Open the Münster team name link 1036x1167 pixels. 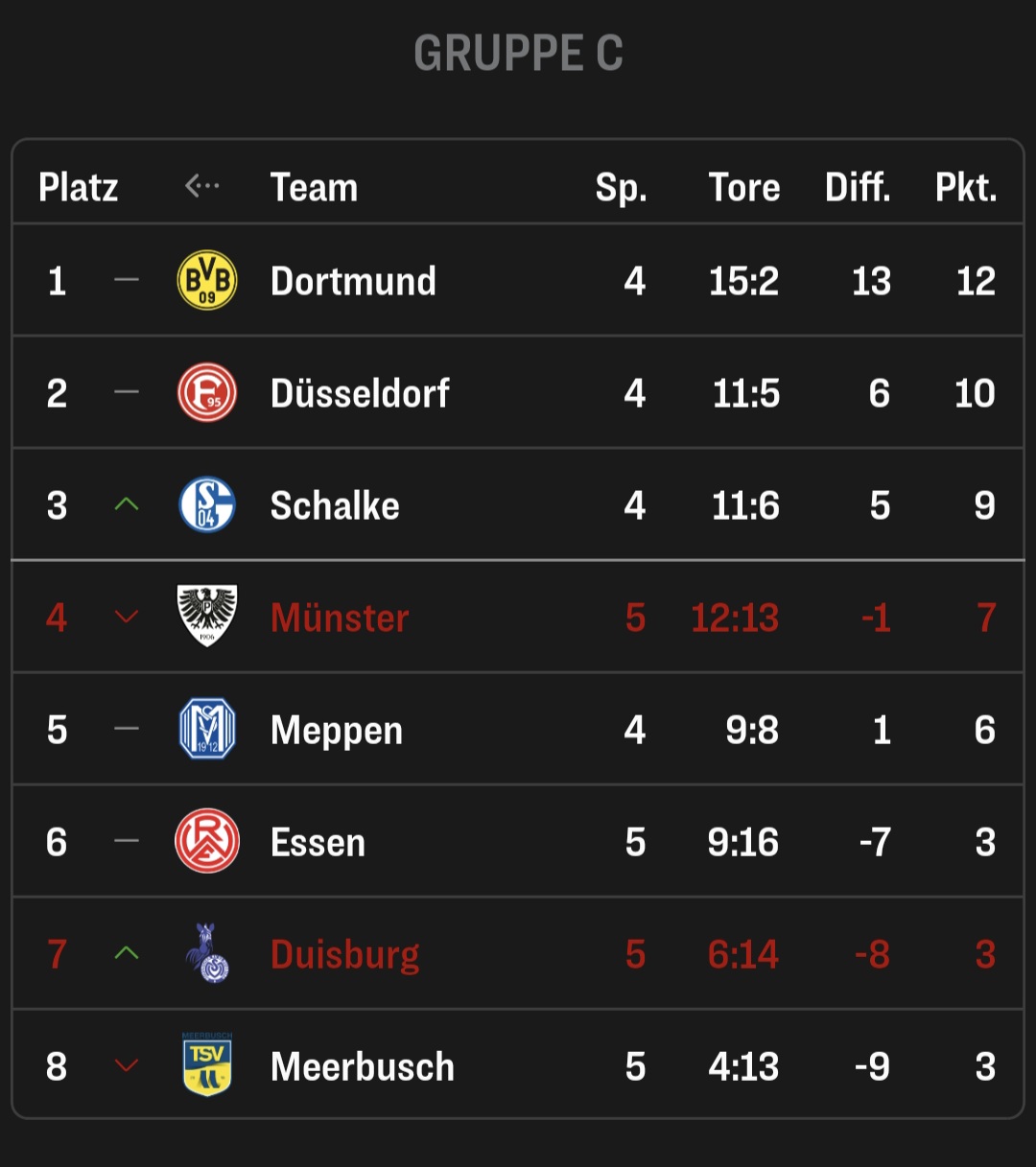coord(340,618)
